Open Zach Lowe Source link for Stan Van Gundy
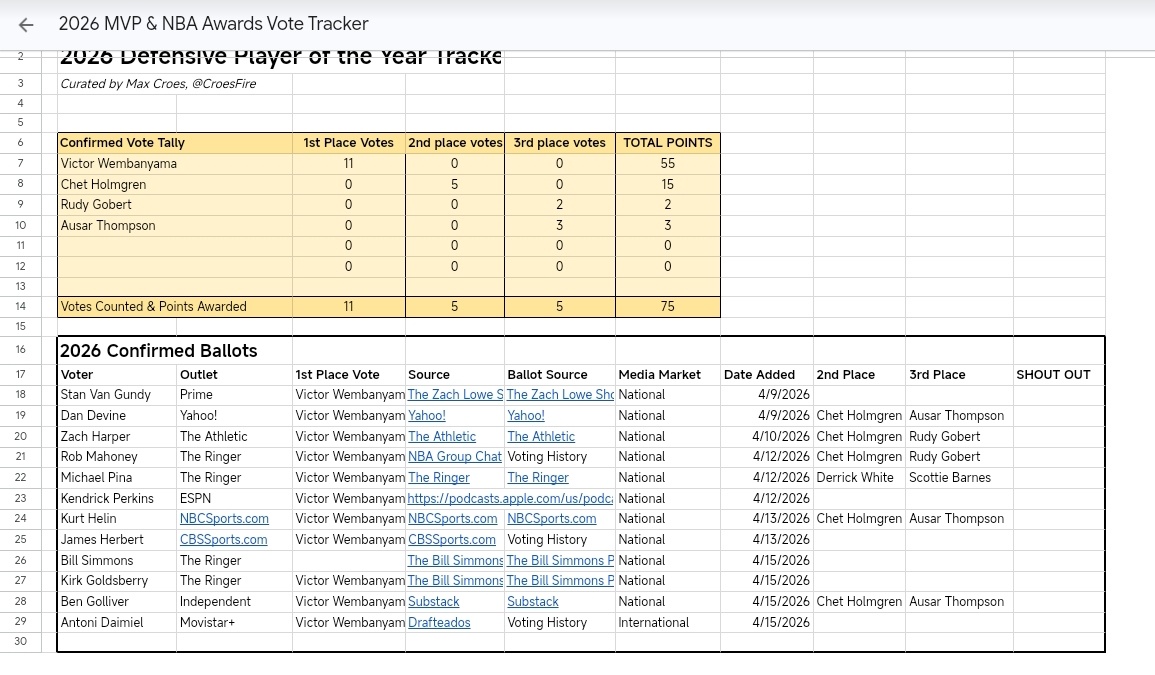Viewport: 1155px width, 675px height. pos(455,395)
